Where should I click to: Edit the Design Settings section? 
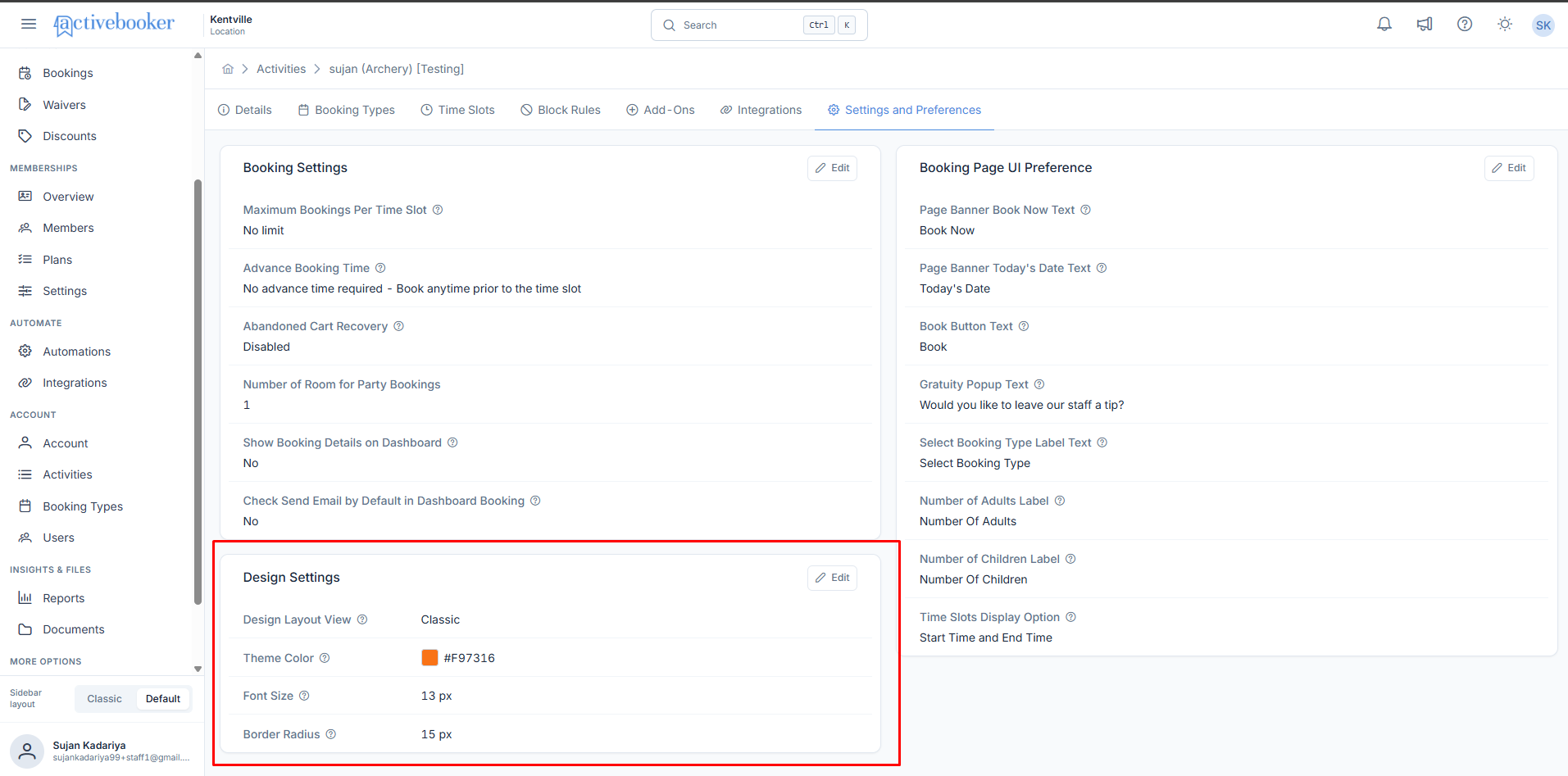pyautogui.click(x=832, y=578)
